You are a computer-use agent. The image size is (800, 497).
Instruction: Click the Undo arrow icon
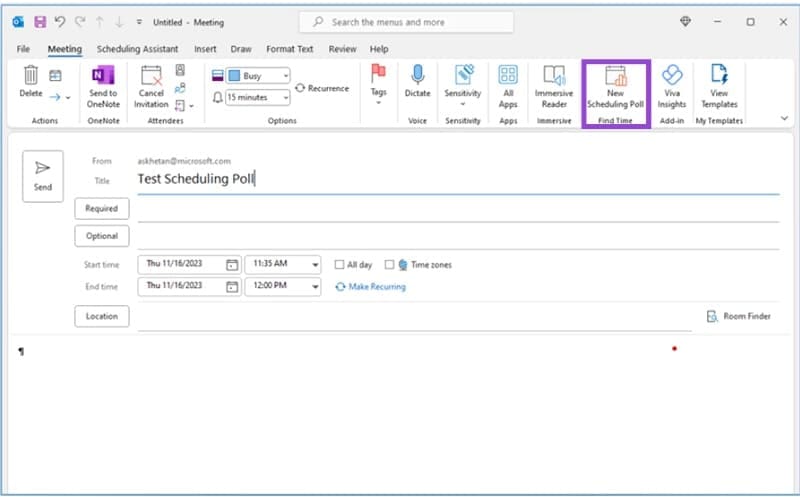60,22
